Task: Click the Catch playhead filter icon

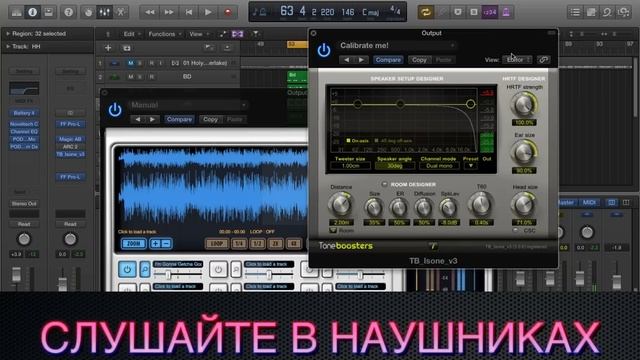Action: 256,34
